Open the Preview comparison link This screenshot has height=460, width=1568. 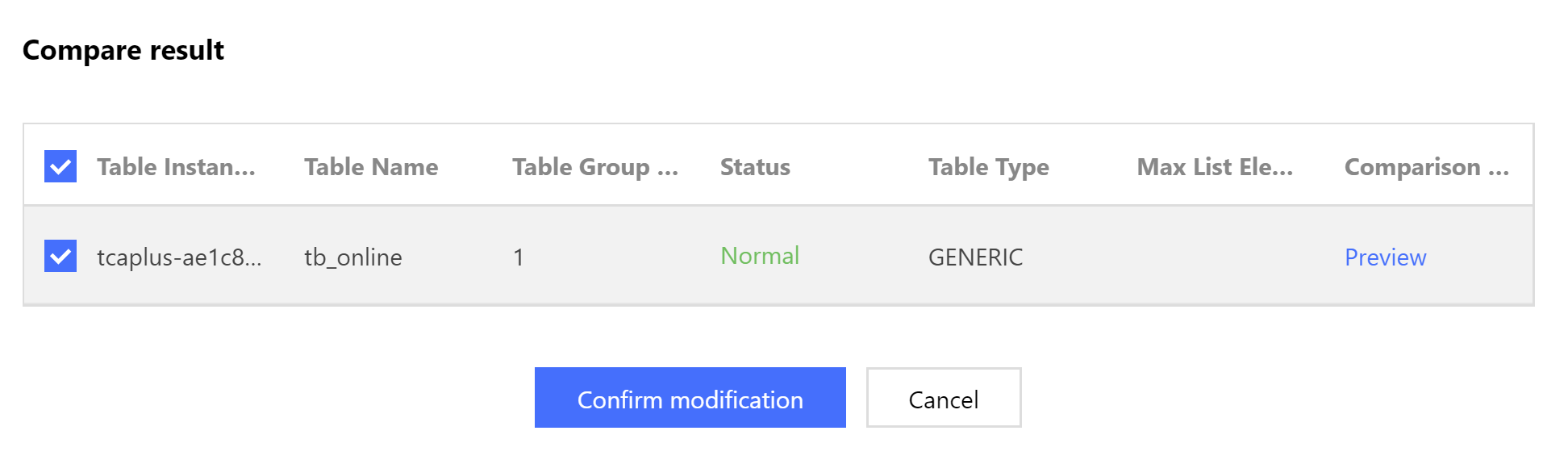(x=1385, y=257)
